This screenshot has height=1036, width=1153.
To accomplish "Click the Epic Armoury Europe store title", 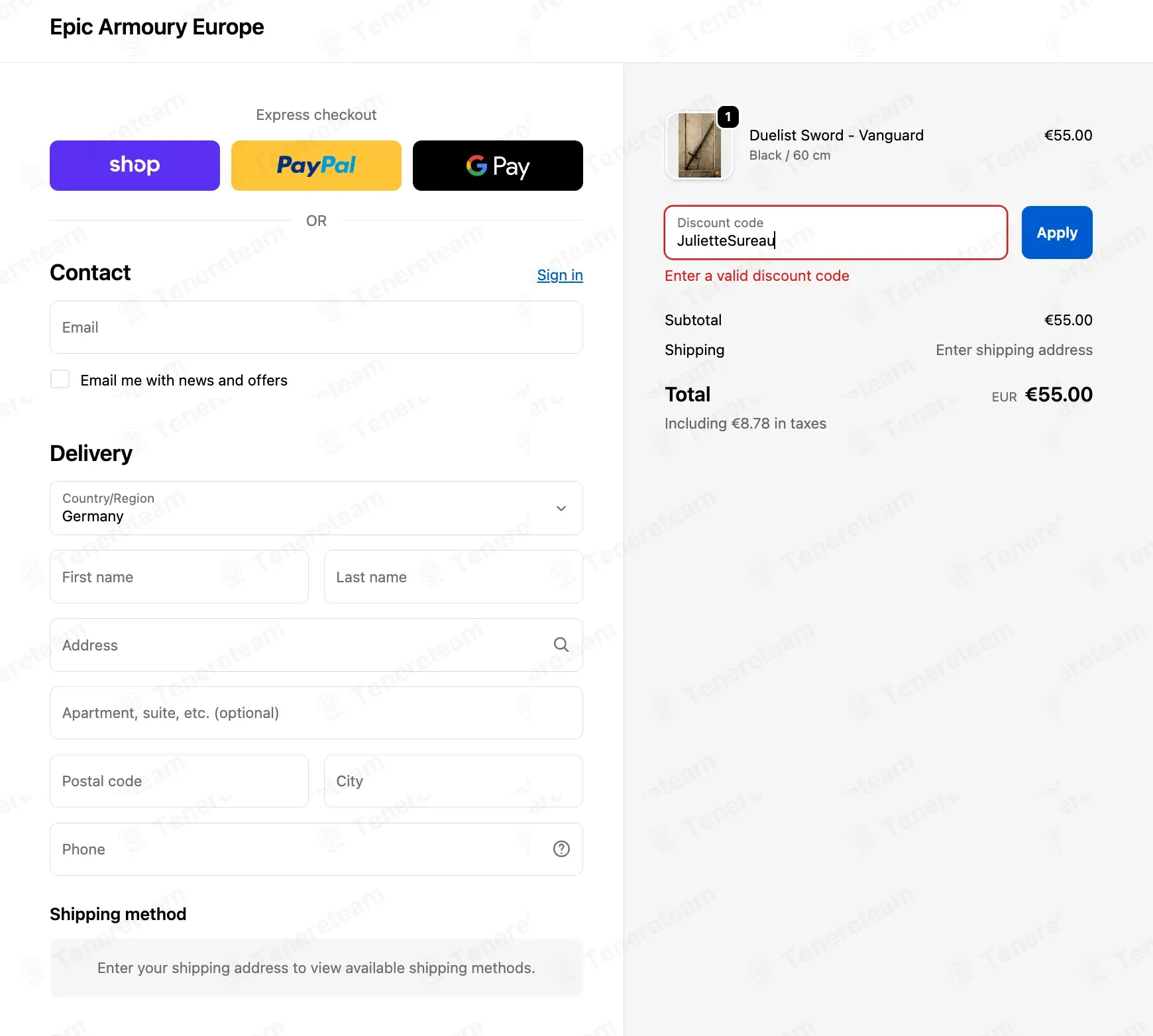I will pyautogui.click(x=157, y=27).
